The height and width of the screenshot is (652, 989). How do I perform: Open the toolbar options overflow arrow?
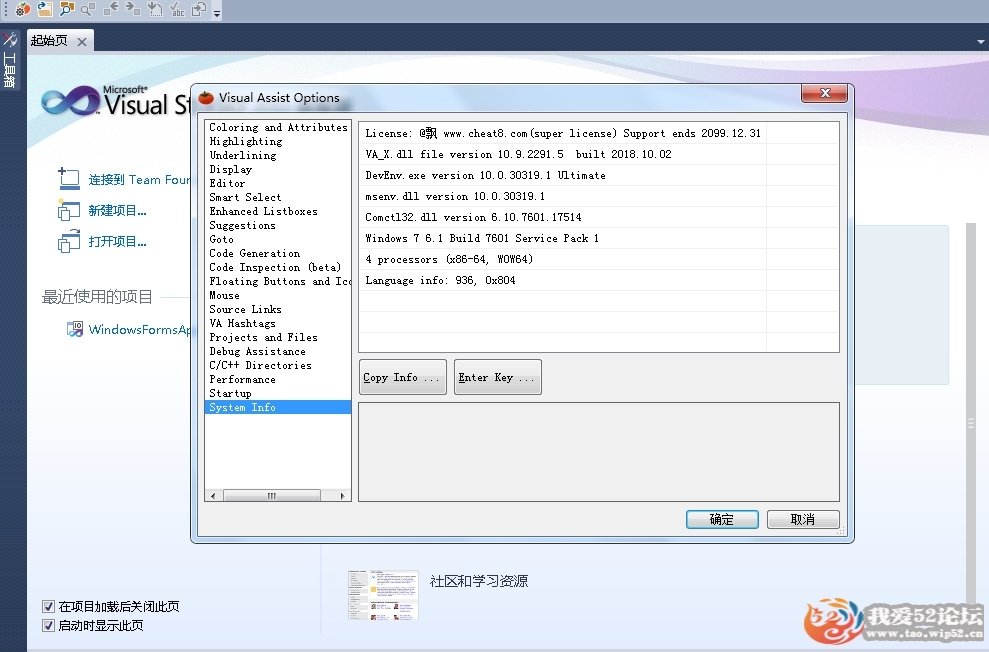217,12
